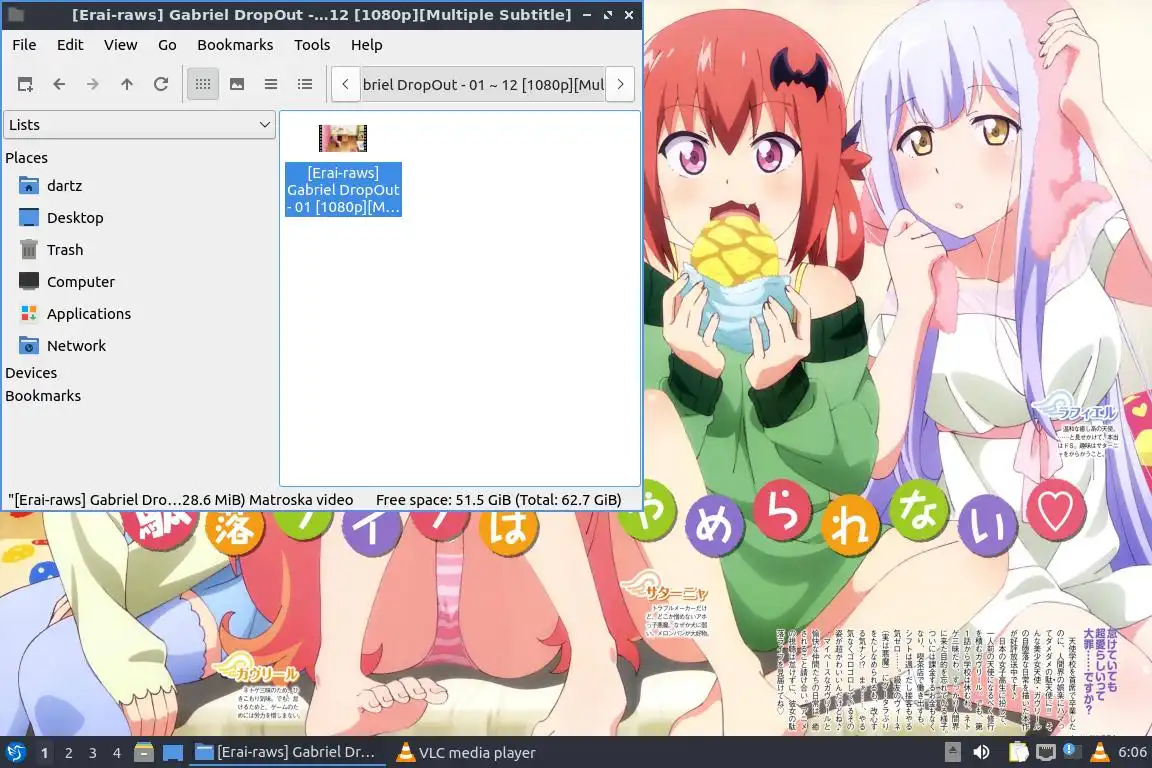Open the update notifier tray icon

(1071, 751)
